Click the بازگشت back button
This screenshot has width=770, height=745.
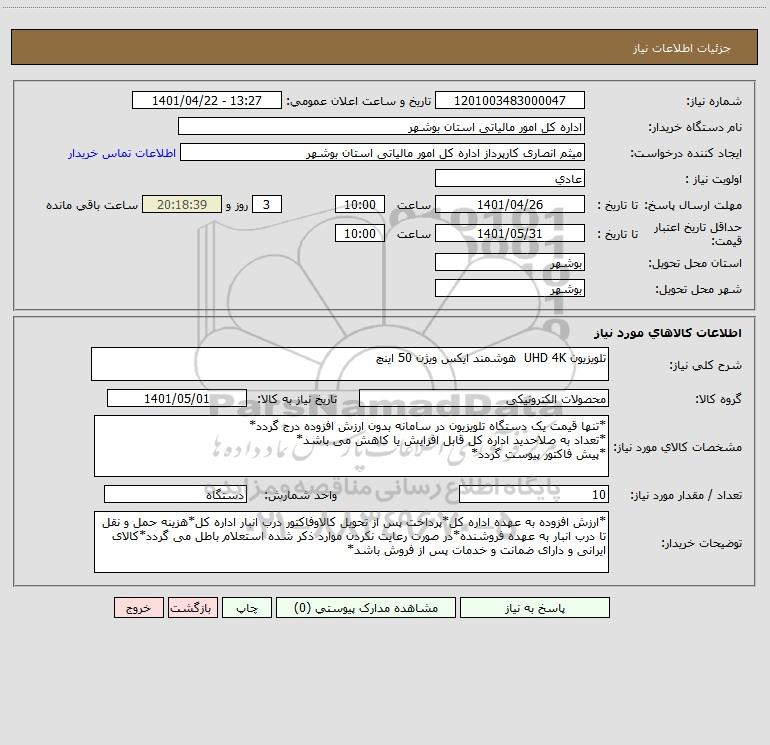(192, 608)
